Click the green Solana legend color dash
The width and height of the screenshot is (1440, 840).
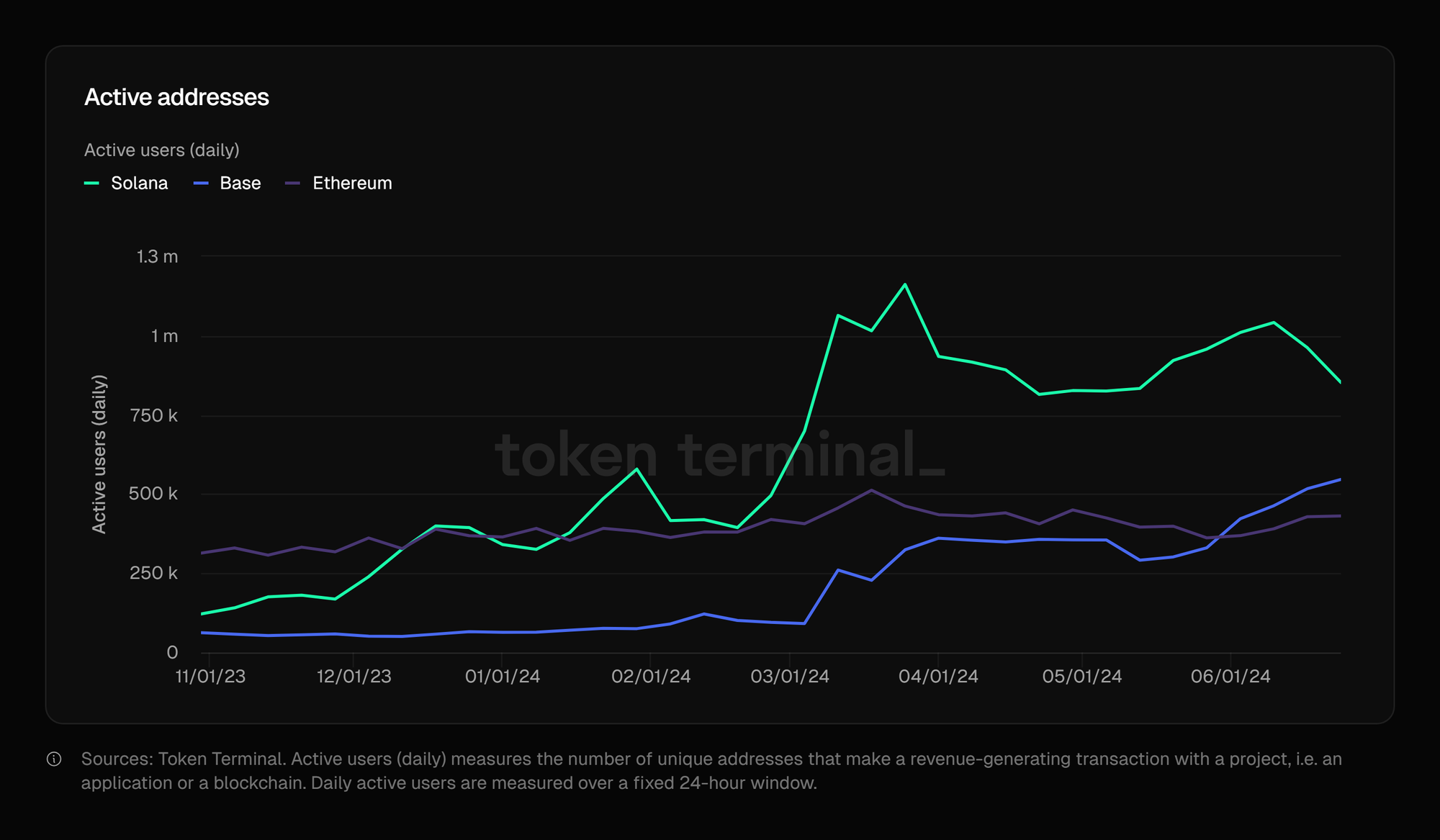(91, 184)
